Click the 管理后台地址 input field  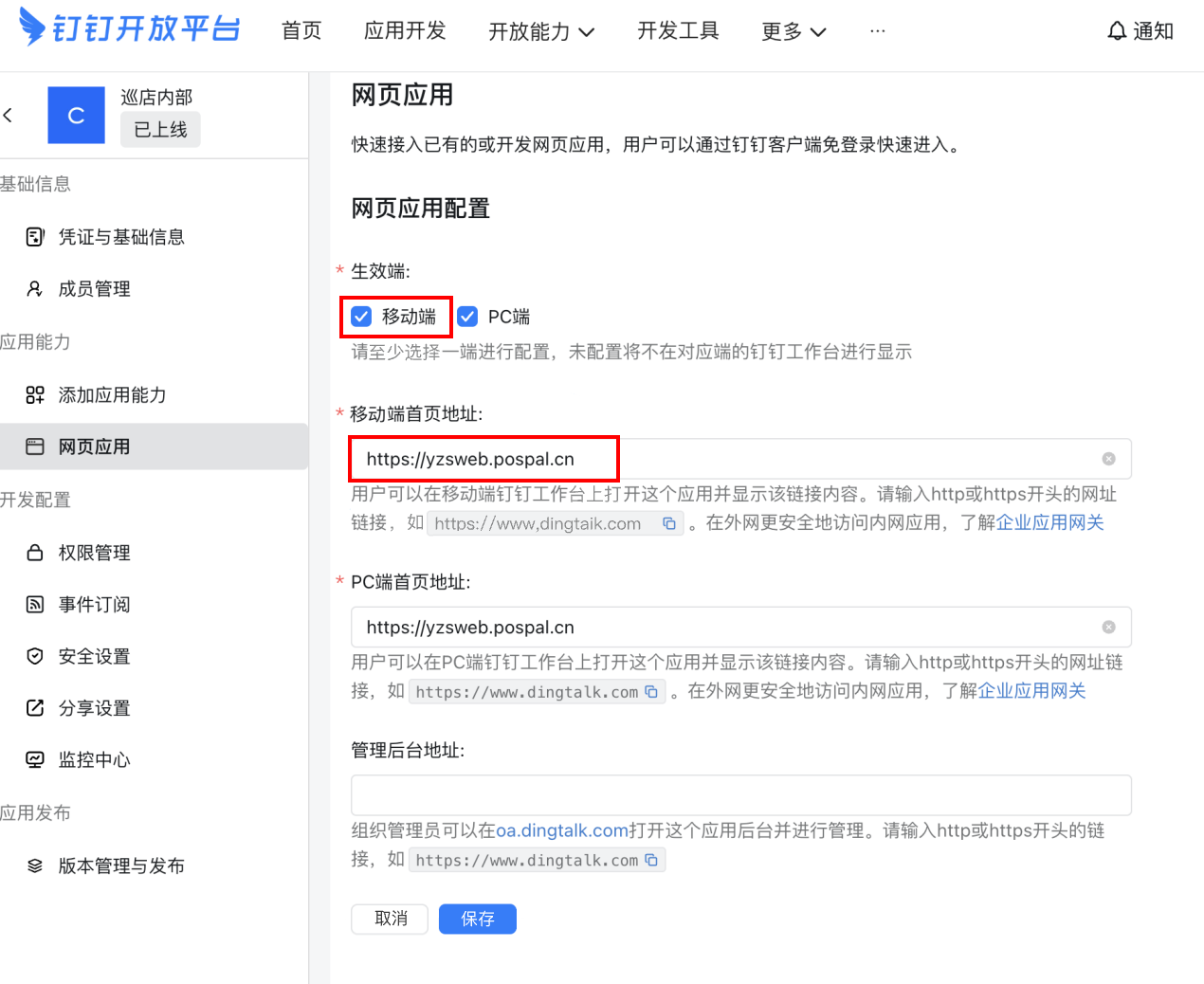click(740, 795)
